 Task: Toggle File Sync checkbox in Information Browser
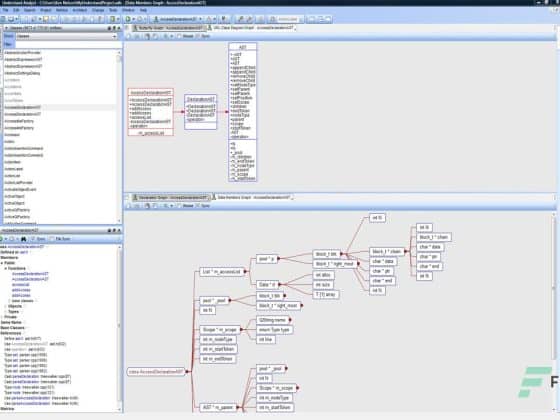click(52, 239)
